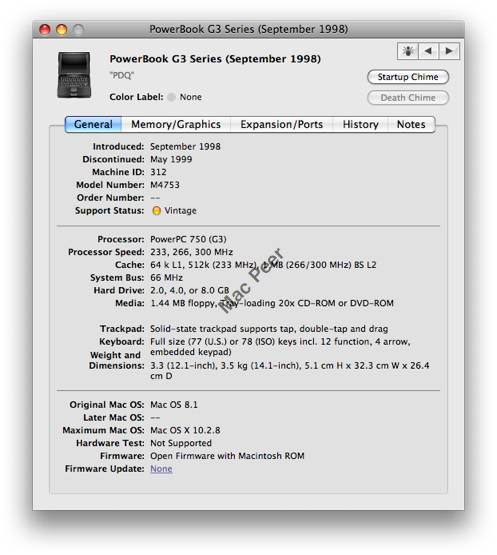This screenshot has height=555, width=497.
Task: Play the Startup Chime
Action: click(408, 77)
